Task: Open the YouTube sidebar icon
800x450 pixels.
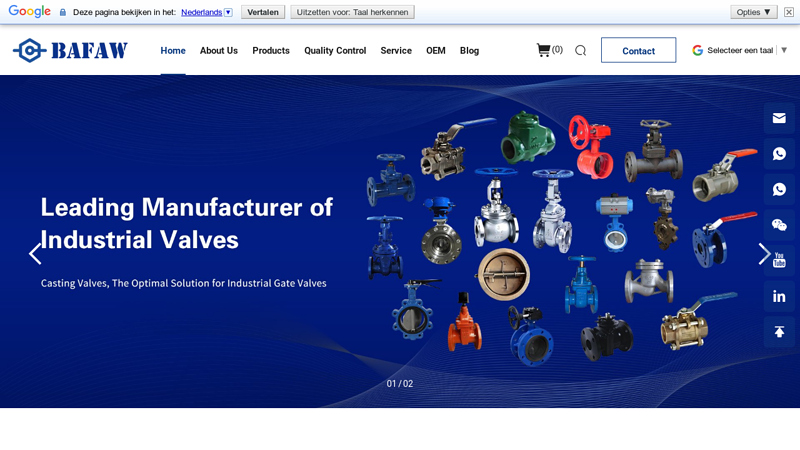Action: point(779,260)
